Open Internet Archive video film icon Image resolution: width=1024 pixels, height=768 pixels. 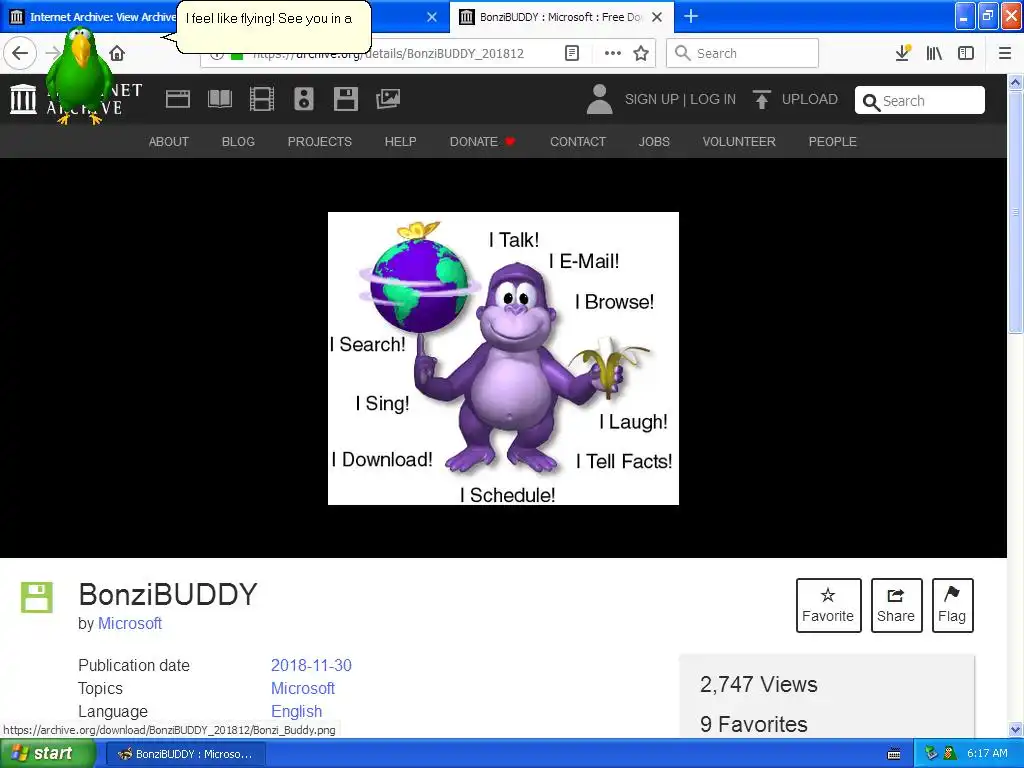point(262,99)
